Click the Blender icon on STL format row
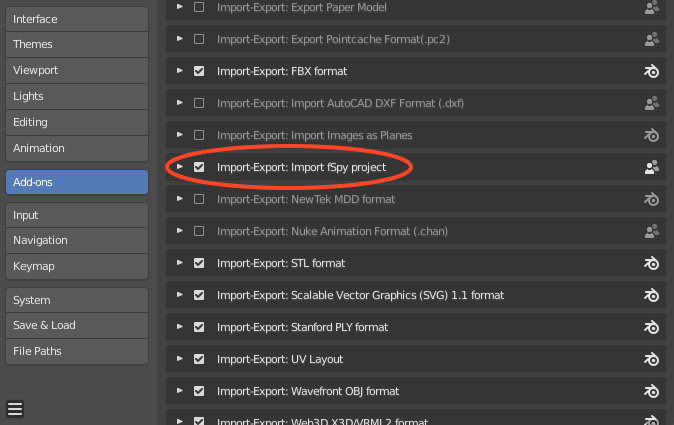 (x=652, y=263)
